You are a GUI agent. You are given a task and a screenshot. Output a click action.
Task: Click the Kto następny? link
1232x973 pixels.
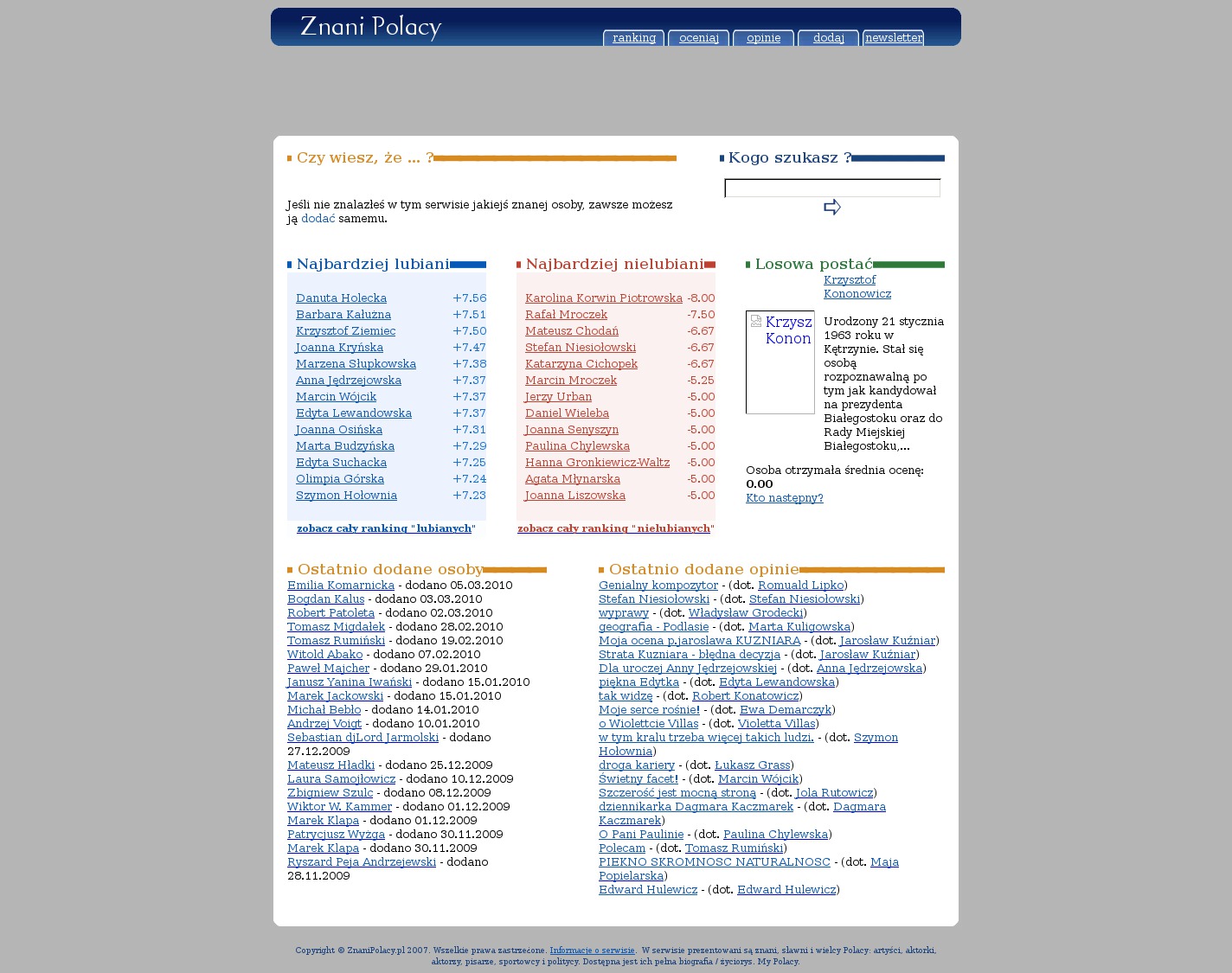(x=784, y=498)
